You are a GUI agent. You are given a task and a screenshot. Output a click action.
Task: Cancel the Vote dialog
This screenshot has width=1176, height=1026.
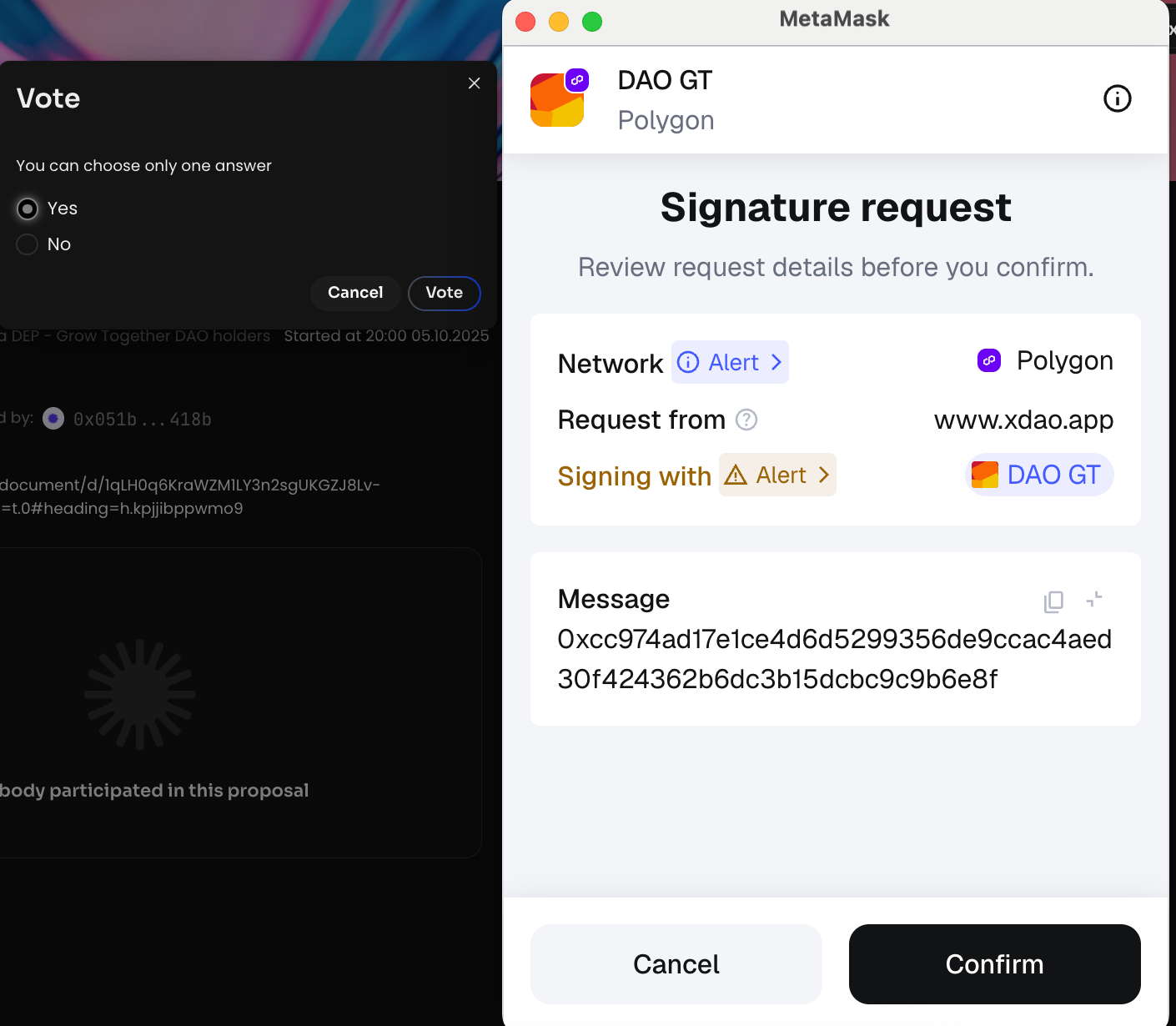(355, 293)
